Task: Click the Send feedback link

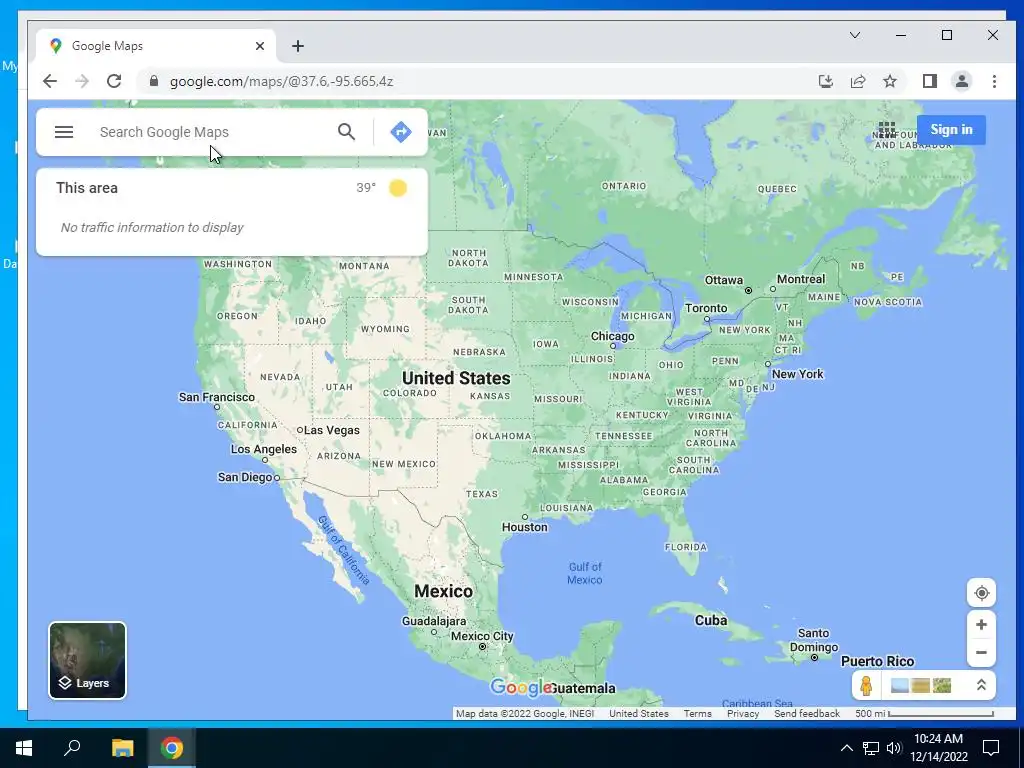Action: point(807,714)
